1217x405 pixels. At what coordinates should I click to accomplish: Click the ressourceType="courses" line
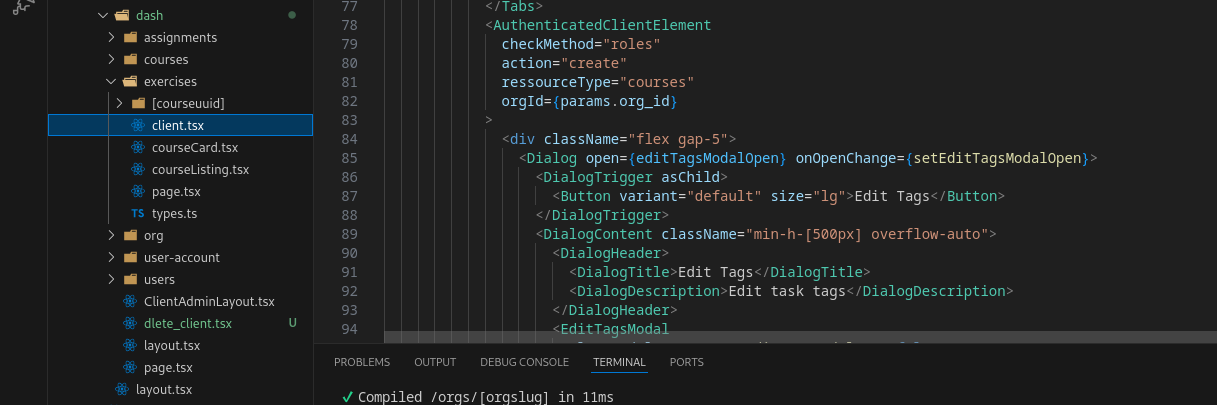tap(598, 82)
